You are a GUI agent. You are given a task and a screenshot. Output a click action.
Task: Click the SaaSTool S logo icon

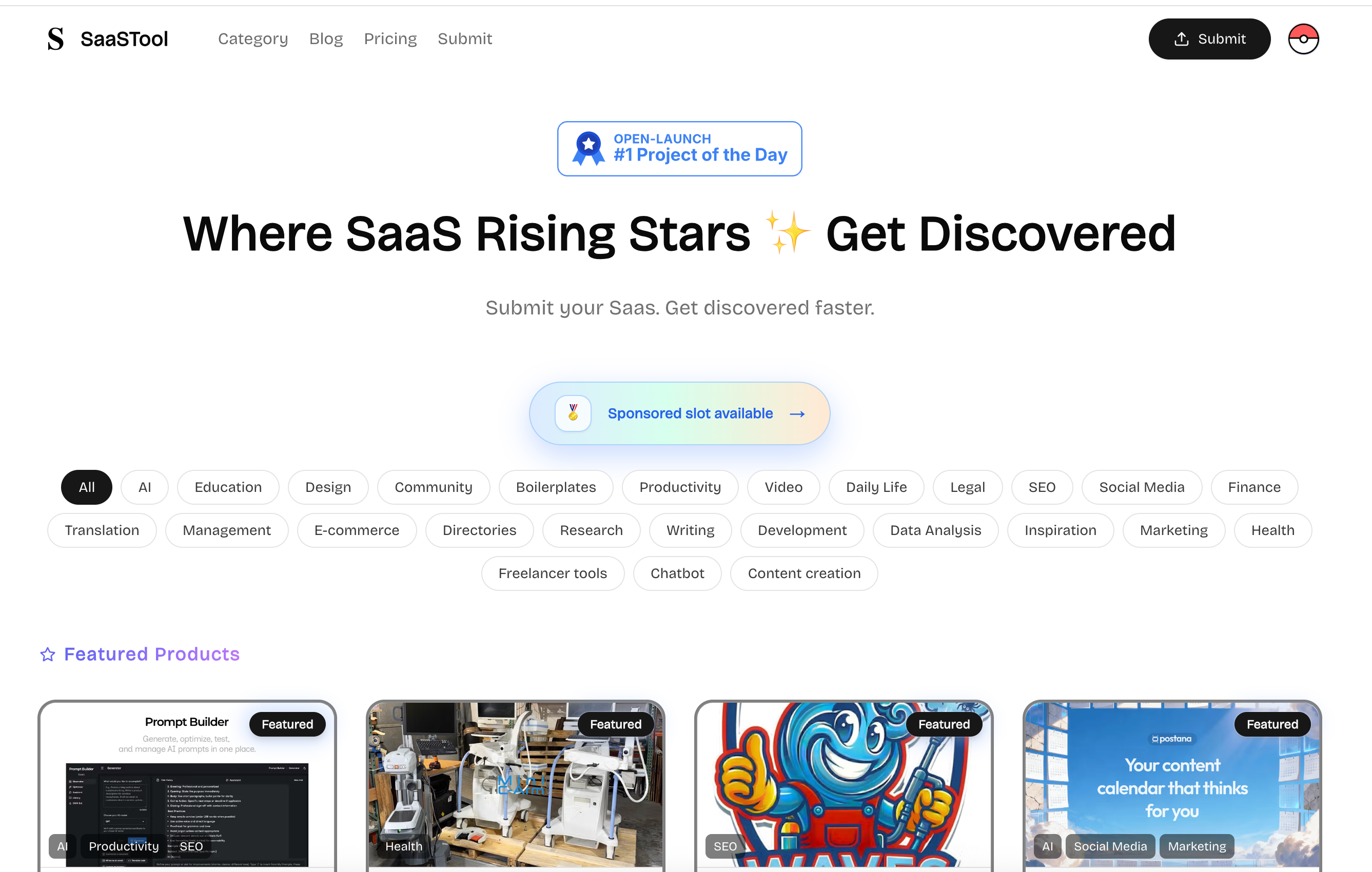[x=55, y=39]
